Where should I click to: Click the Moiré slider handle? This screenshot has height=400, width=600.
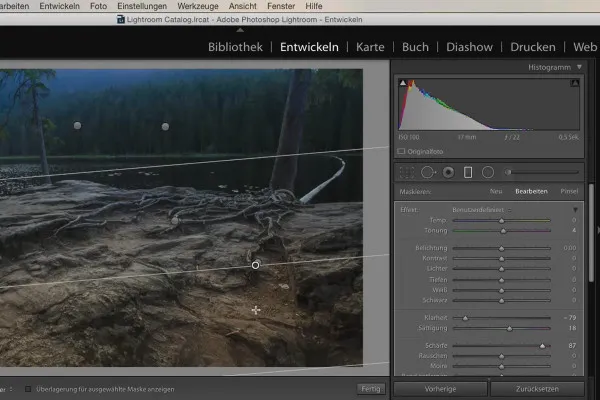click(x=502, y=367)
